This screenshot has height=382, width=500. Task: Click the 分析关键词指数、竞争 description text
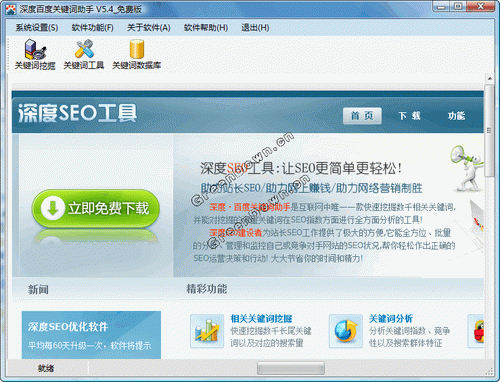(410, 331)
